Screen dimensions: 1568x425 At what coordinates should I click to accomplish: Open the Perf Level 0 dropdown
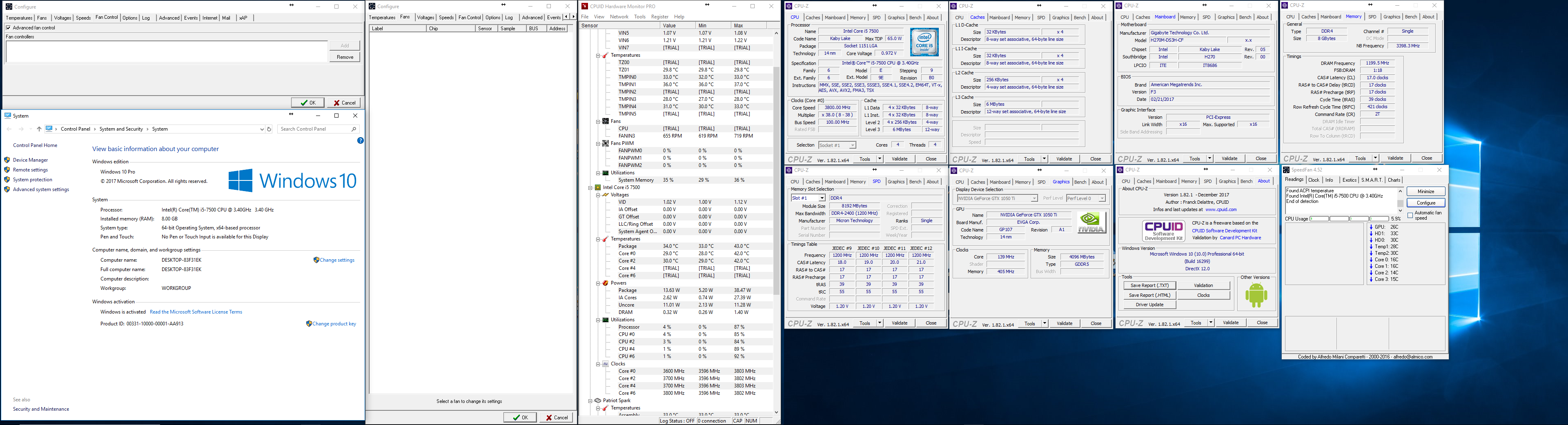click(1102, 198)
